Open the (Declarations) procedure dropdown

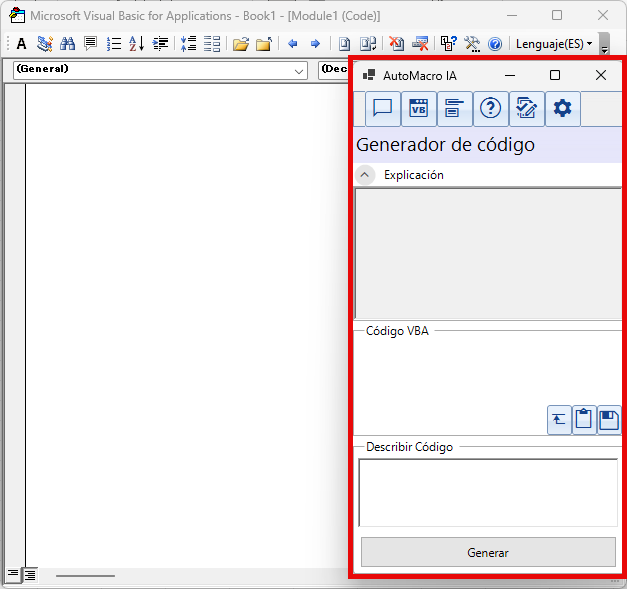[x=333, y=70]
